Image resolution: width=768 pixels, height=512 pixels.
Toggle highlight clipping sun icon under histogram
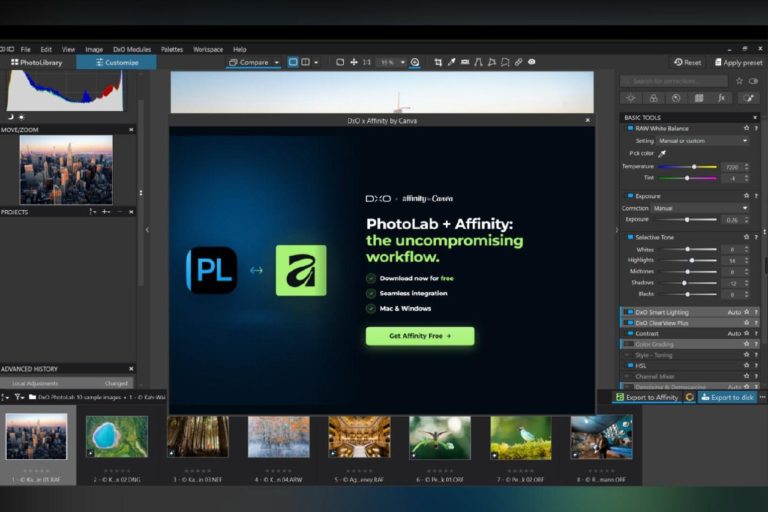coord(21,117)
